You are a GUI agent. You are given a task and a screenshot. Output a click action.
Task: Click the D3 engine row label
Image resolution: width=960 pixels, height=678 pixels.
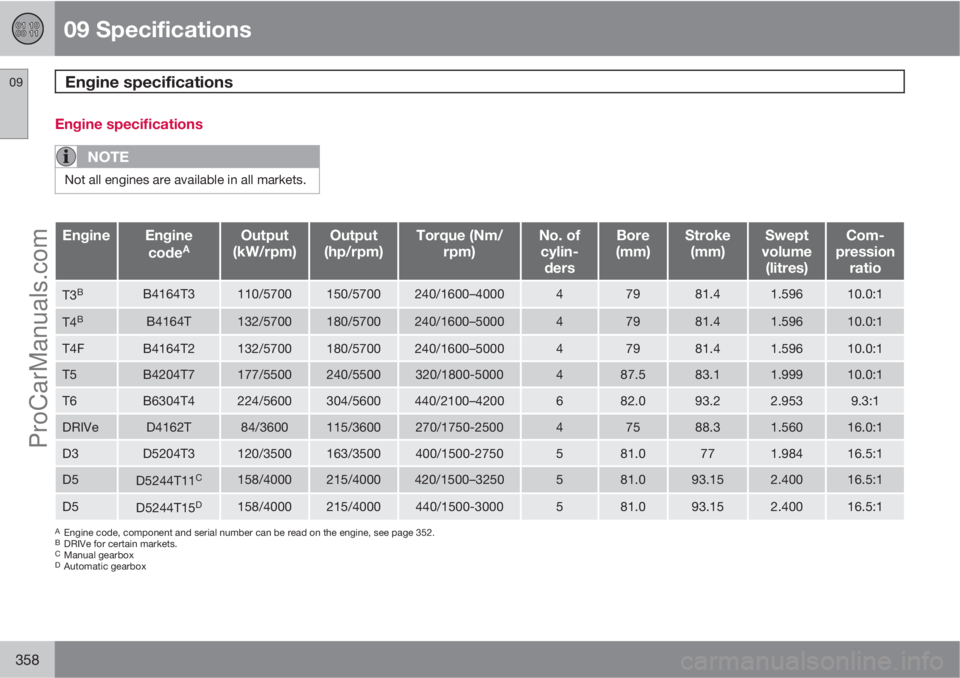pos(70,454)
